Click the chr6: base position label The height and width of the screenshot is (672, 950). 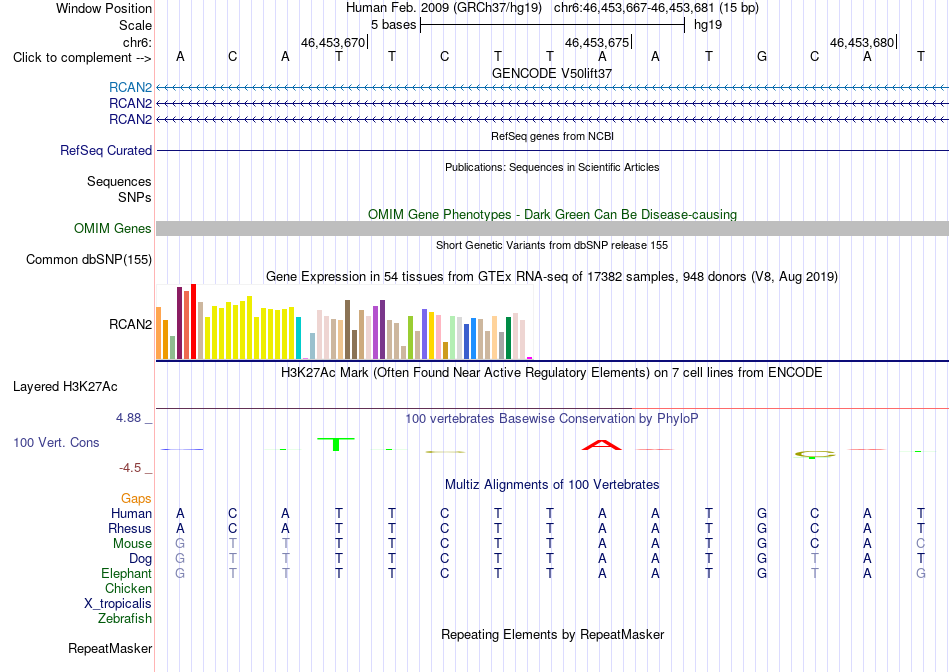click(x=137, y=42)
